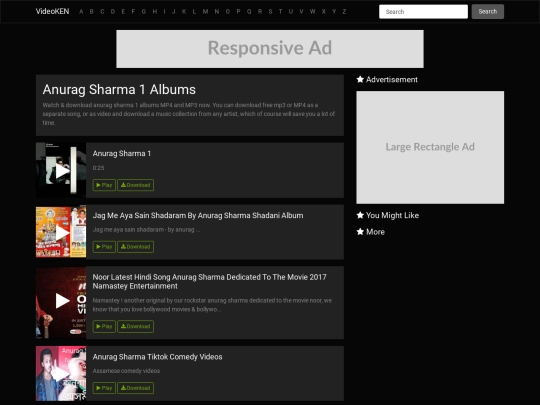Browse albums under letter X

[x=323, y=11]
